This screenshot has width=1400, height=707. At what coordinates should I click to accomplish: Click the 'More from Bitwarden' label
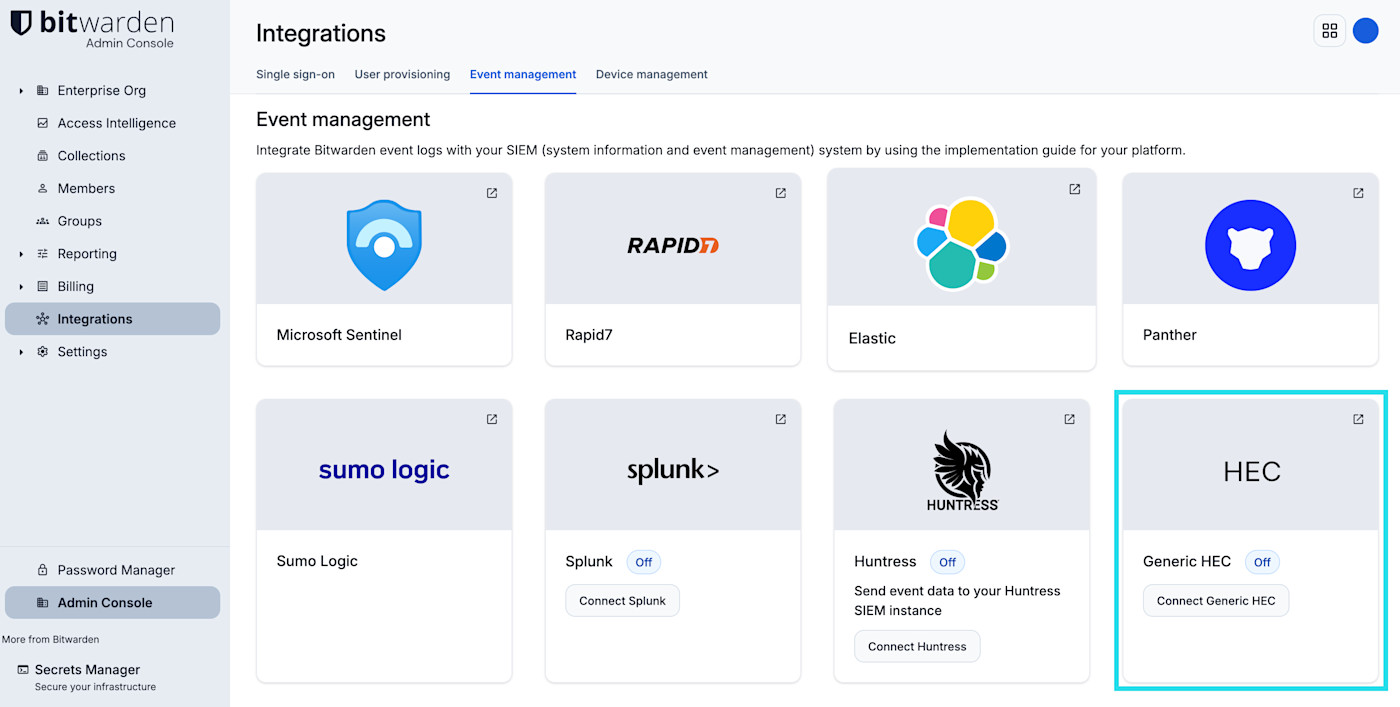51,639
